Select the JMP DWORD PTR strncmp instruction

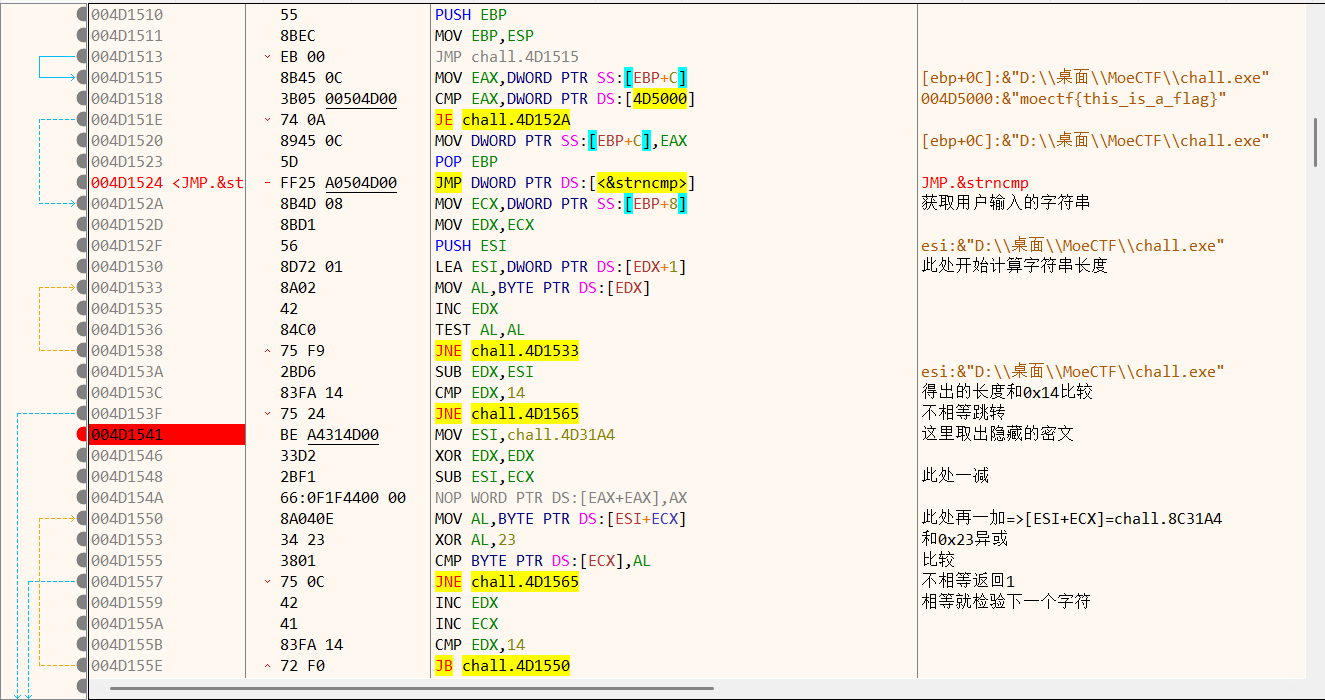coord(565,183)
